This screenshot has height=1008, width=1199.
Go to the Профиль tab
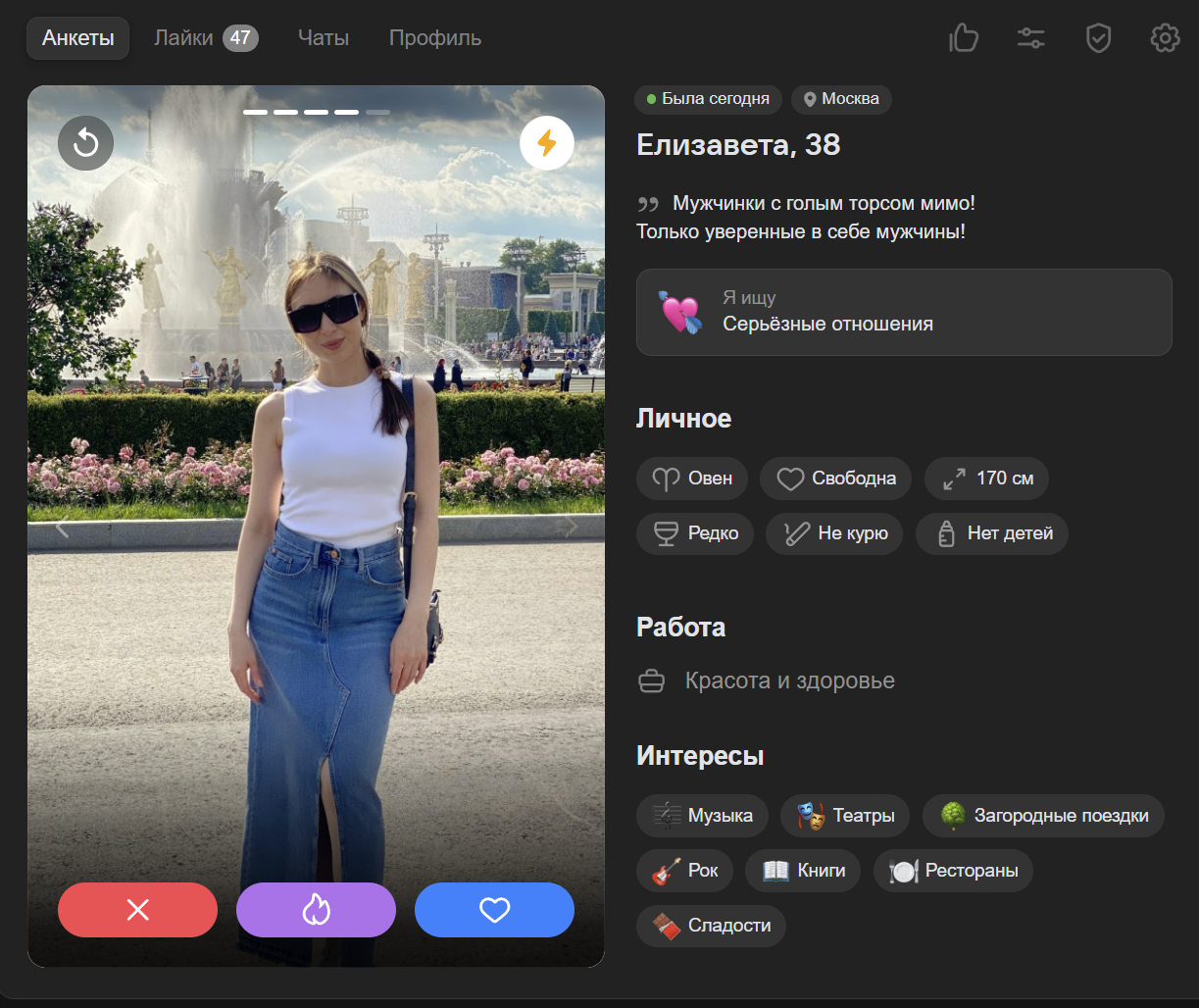click(x=435, y=38)
